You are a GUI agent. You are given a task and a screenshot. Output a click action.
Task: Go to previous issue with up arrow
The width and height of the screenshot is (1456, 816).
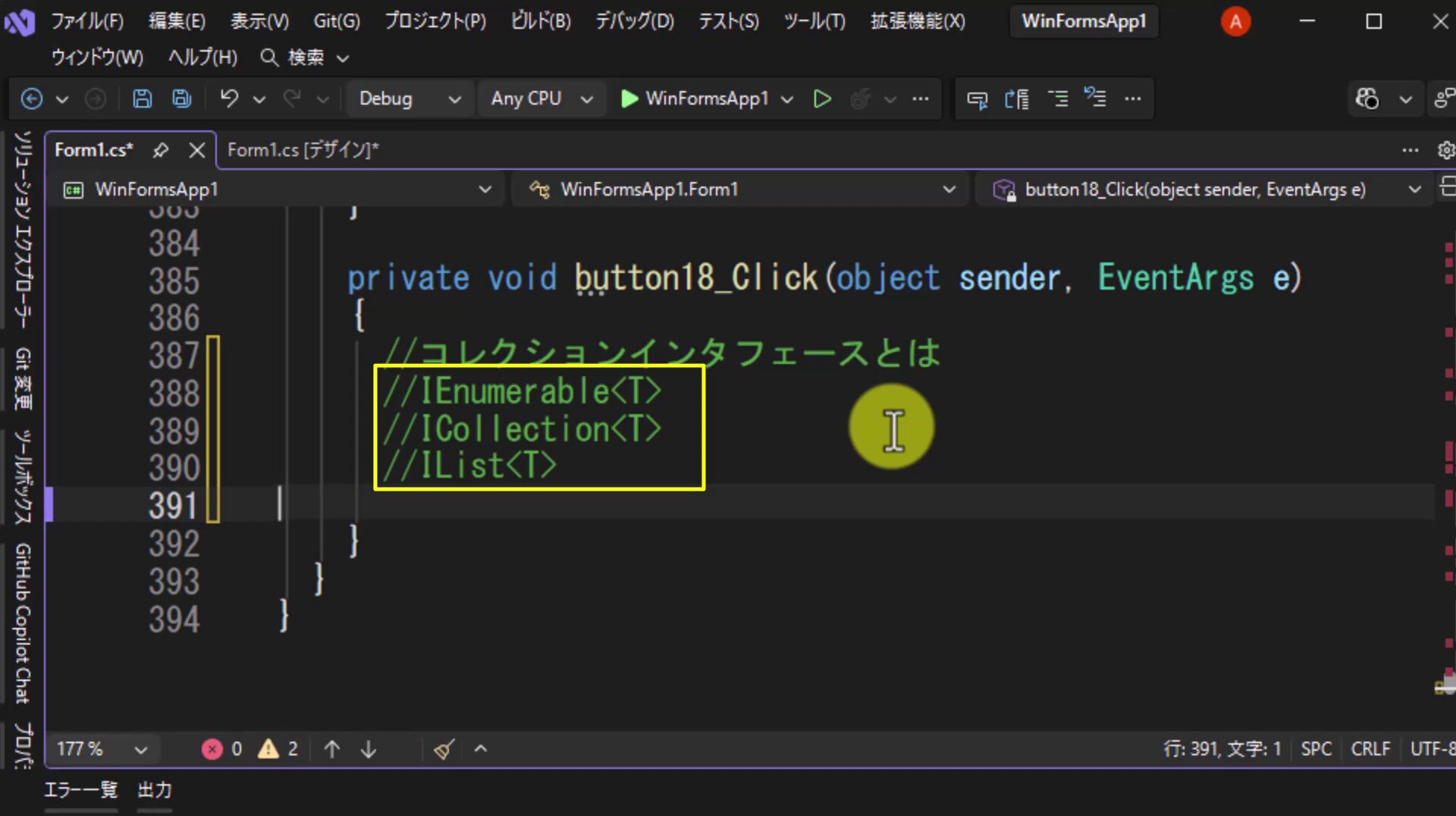tap(332, 749)
